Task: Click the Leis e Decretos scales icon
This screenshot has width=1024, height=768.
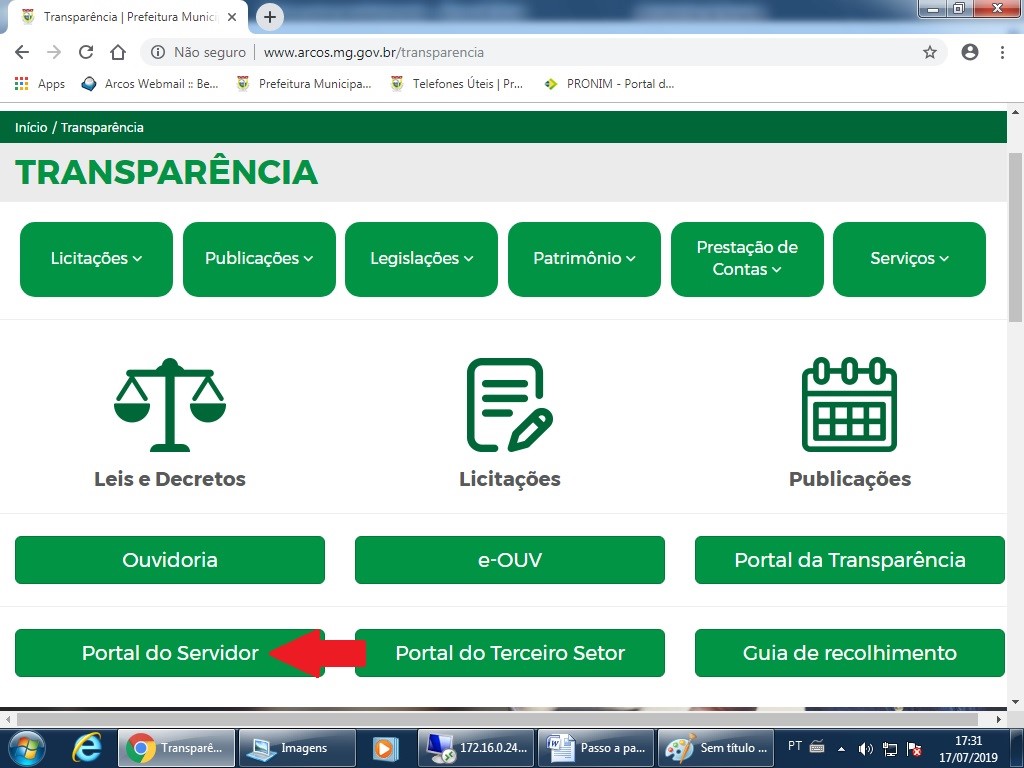Action: click(x=169, y=404)
